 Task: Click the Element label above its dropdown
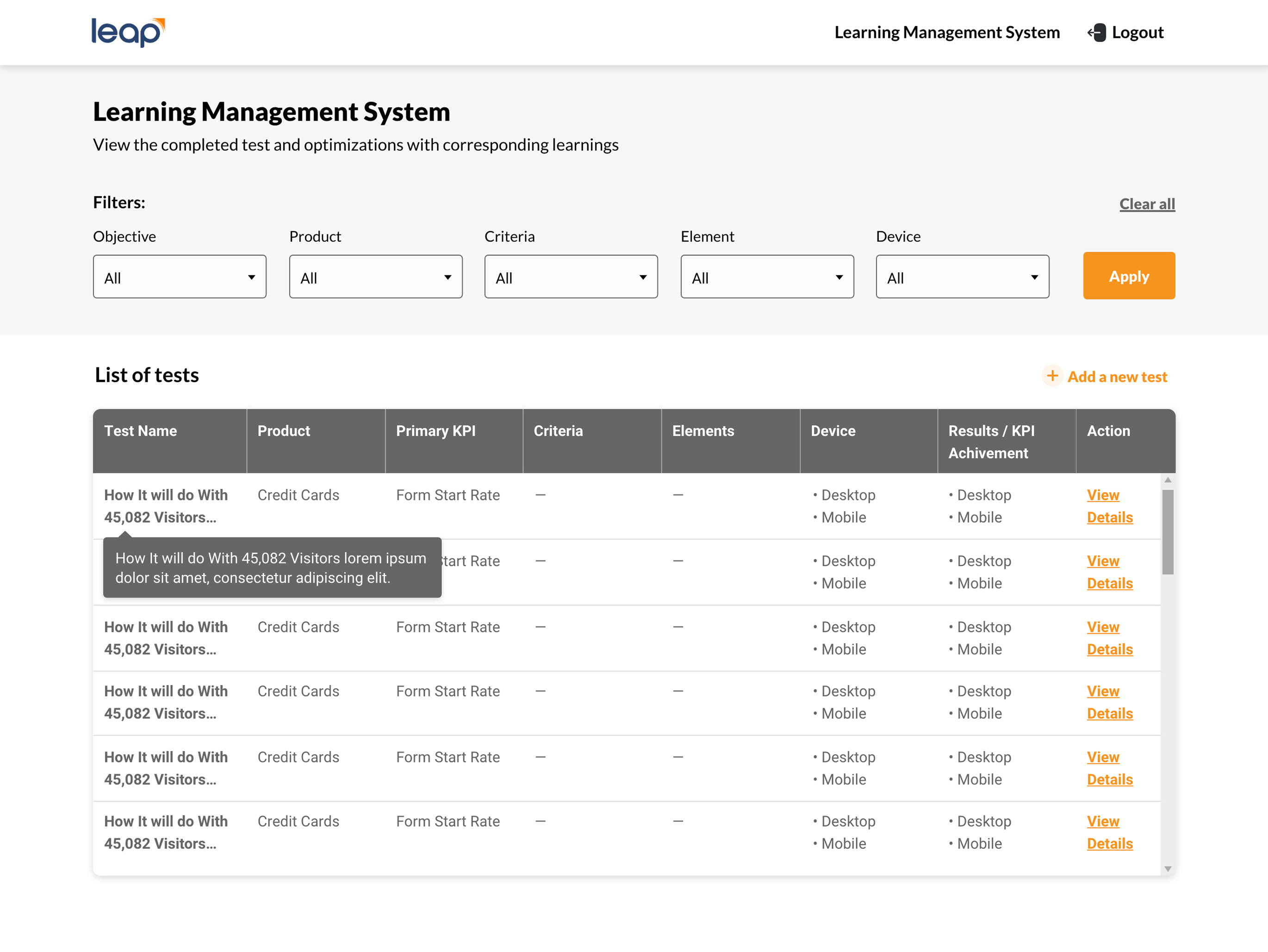click(707, 237)
